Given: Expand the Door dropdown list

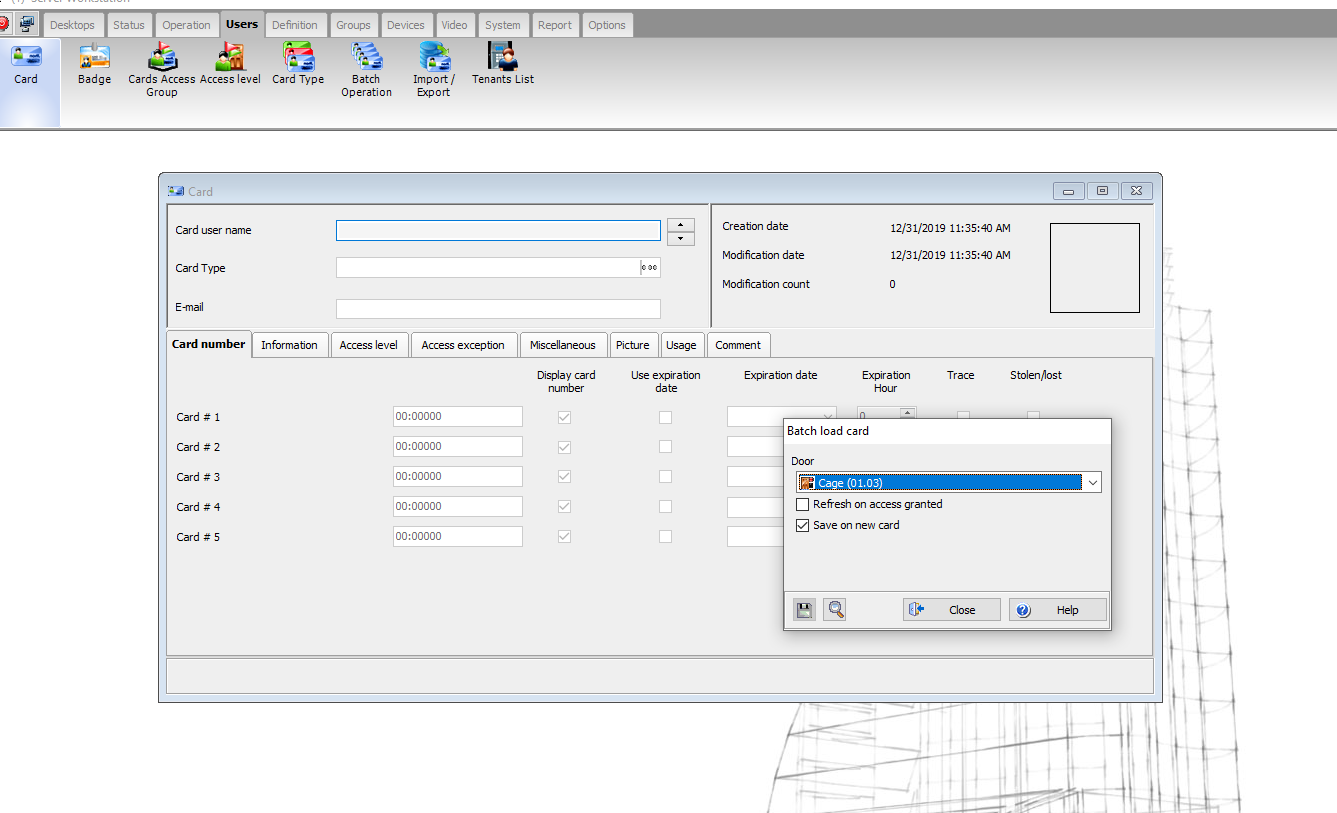Looking at the screenshot, I should (x=1092, y=483).
